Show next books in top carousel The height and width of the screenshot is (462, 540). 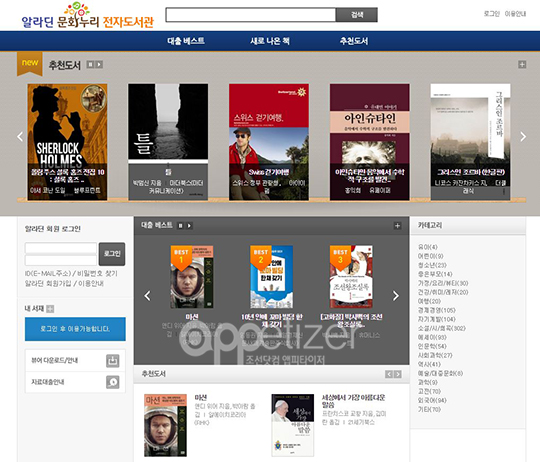[x=523, y=137]
